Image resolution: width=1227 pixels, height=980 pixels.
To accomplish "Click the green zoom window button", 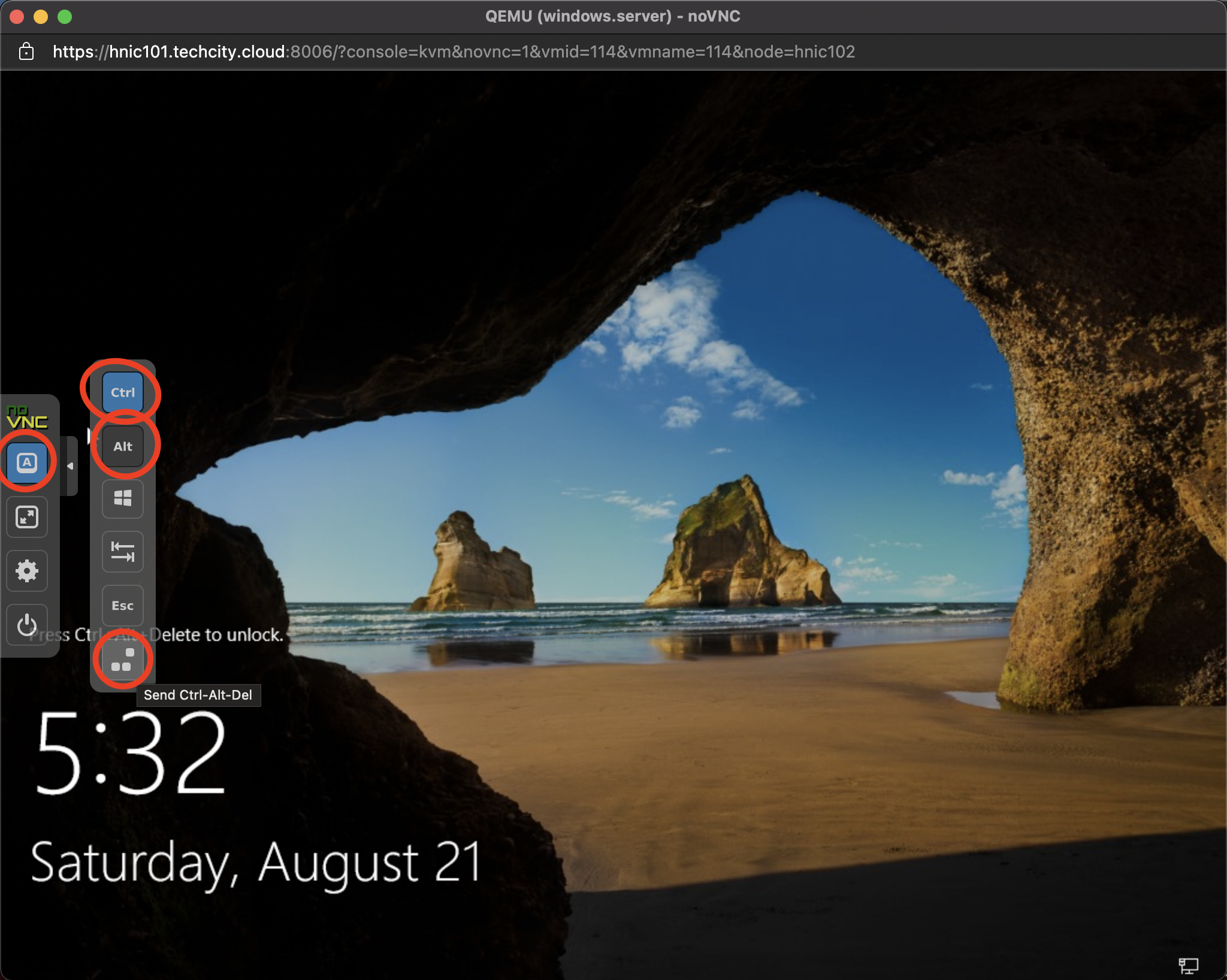I will (x=65, y=17).
